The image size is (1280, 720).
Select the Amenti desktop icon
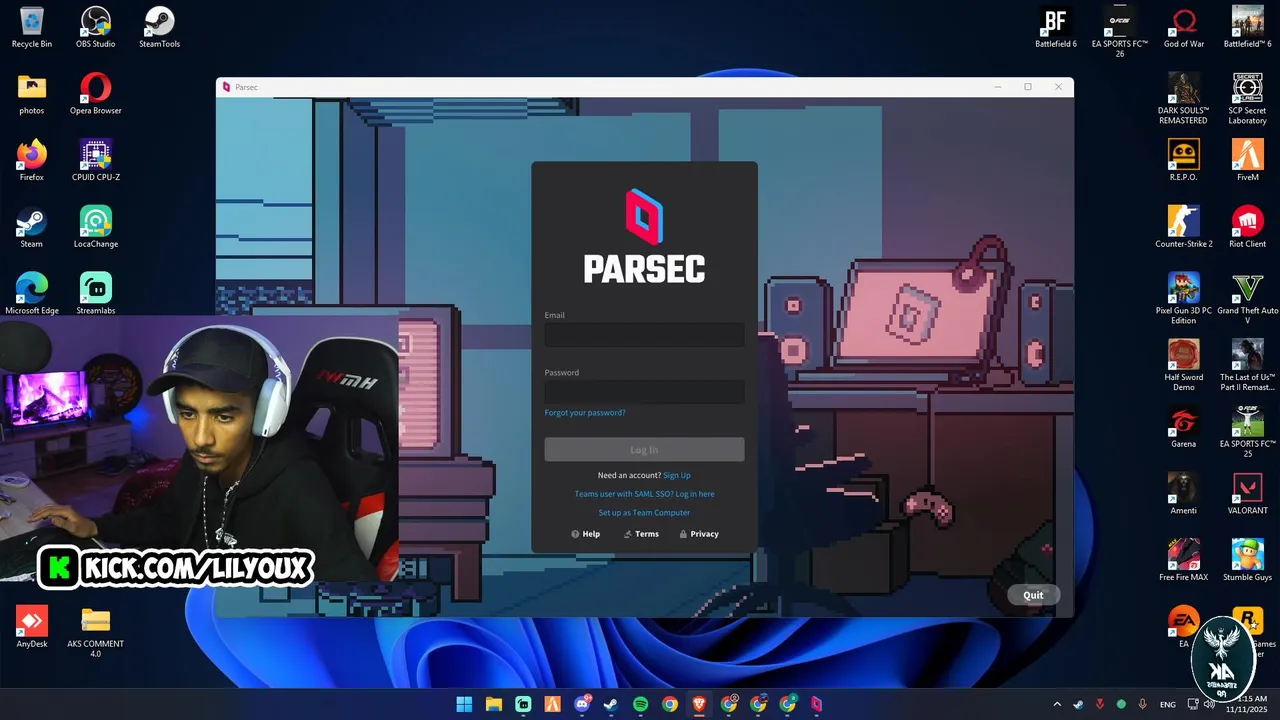pyautogui.click(x=1184, y=494)
